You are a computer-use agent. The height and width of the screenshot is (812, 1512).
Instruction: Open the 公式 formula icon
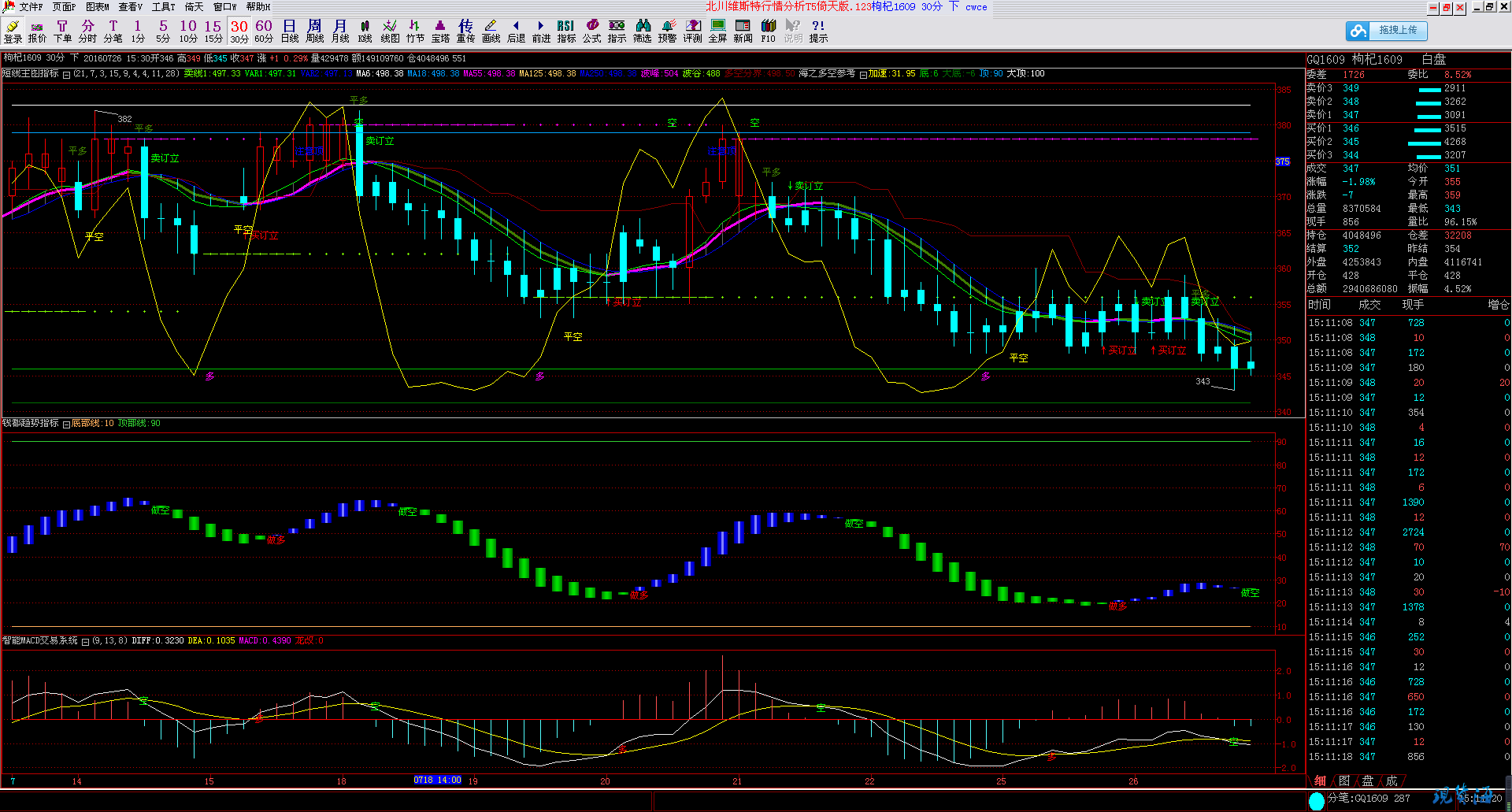(x=591, y=31)
